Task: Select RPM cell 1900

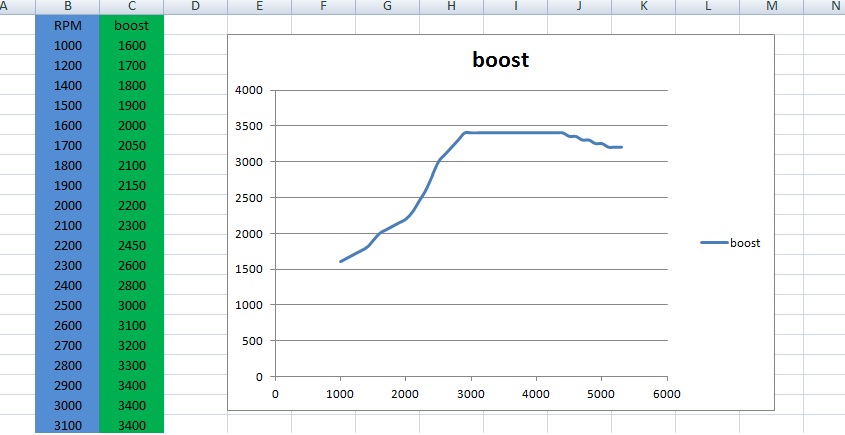Action: click(67, 185)
